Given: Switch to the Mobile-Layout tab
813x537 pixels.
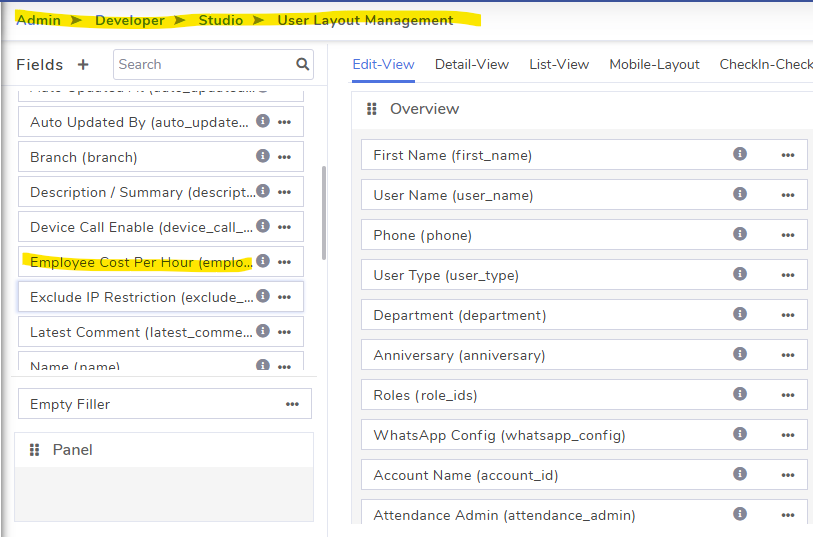Looking at the screenshot, I should pyautogui.click(x=654, y=64).
